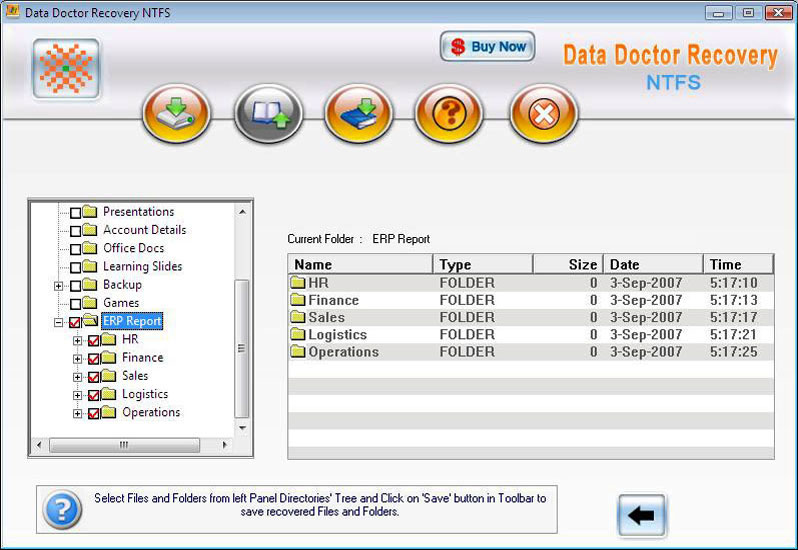Uncheck the Finance subfolder checkbox

click(94, 359)
